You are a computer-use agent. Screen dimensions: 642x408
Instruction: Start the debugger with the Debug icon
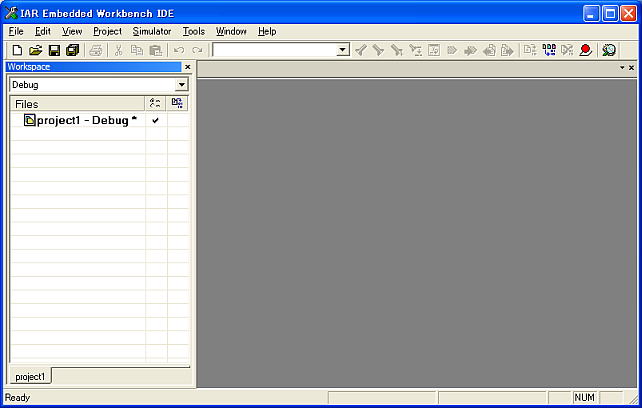(609, 50)
